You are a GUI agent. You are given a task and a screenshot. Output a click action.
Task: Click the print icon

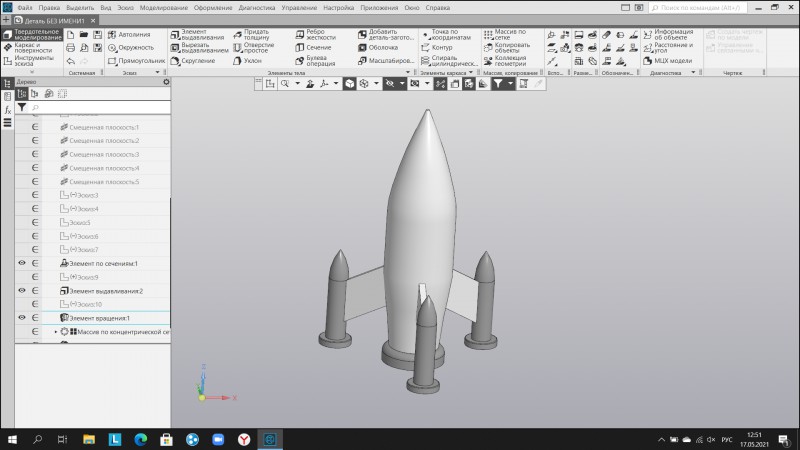click(x=70, y=47)
